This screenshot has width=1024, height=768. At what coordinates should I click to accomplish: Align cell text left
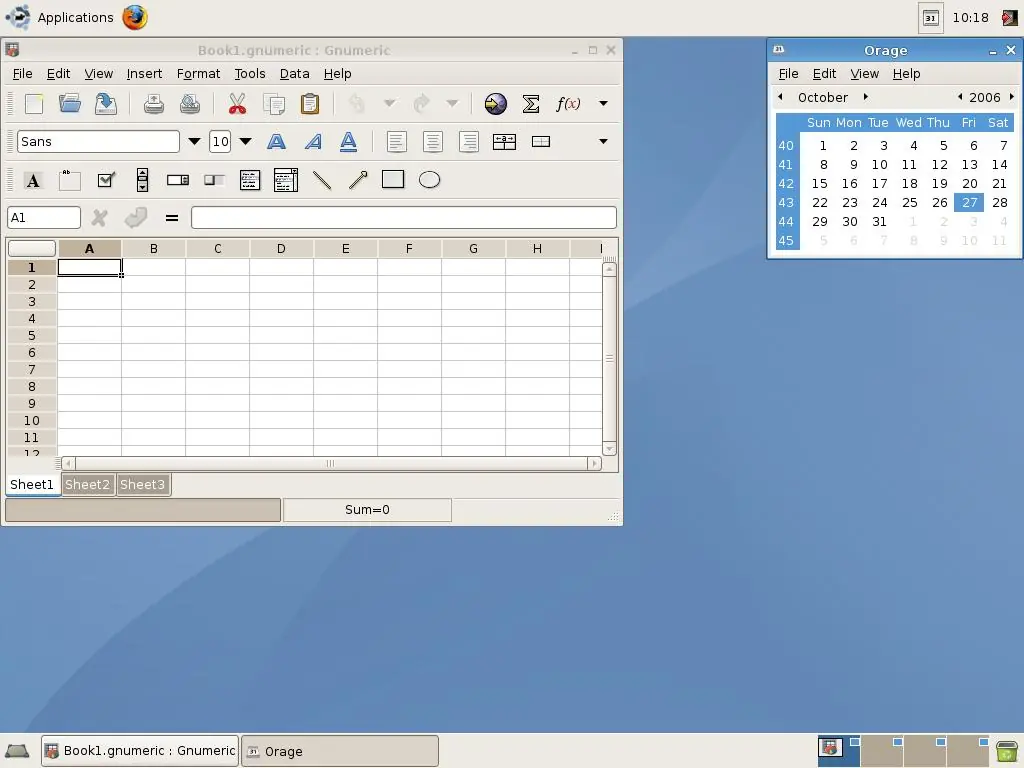coord(396,142)
